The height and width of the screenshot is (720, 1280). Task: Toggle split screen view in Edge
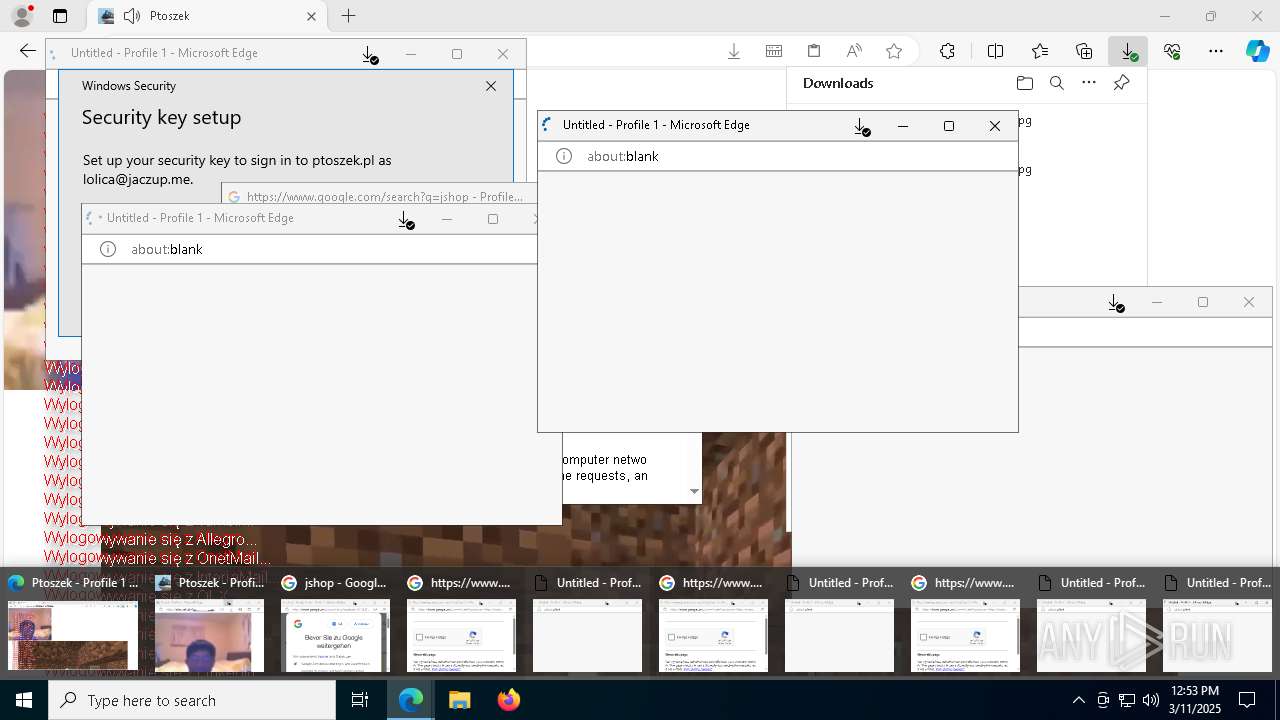[995, 51]
